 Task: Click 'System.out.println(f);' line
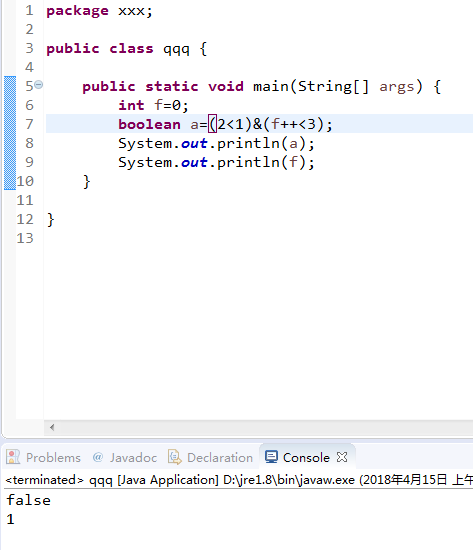point(216,163)
